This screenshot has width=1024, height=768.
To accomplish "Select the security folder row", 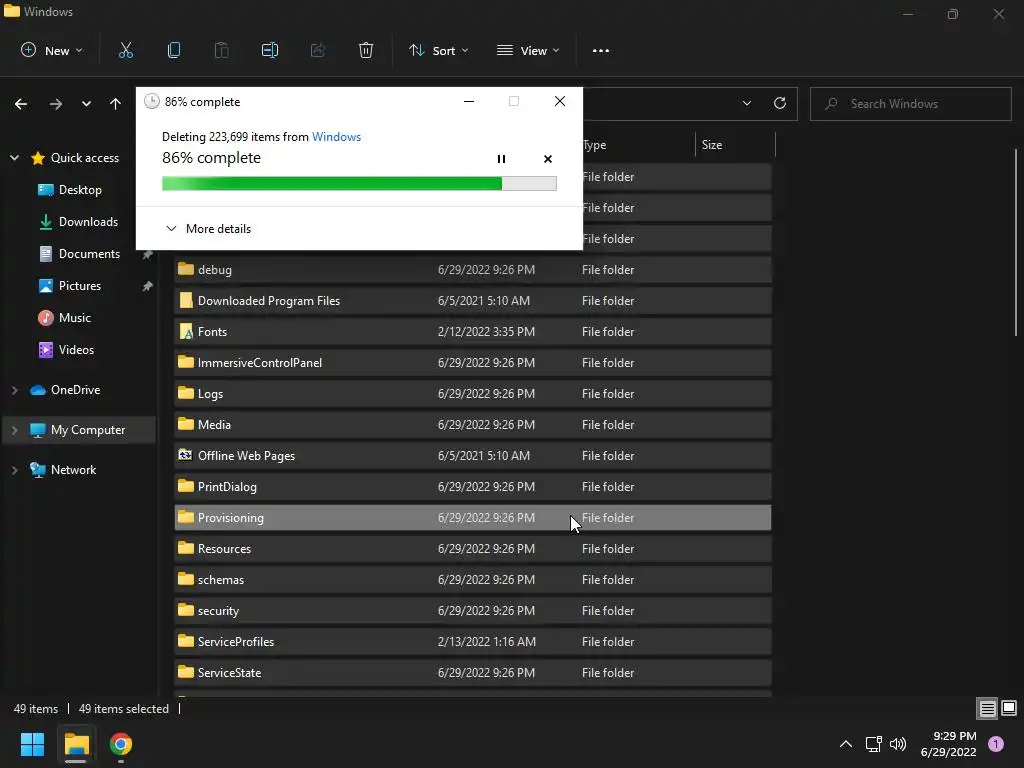I will (x=472, y=611).
